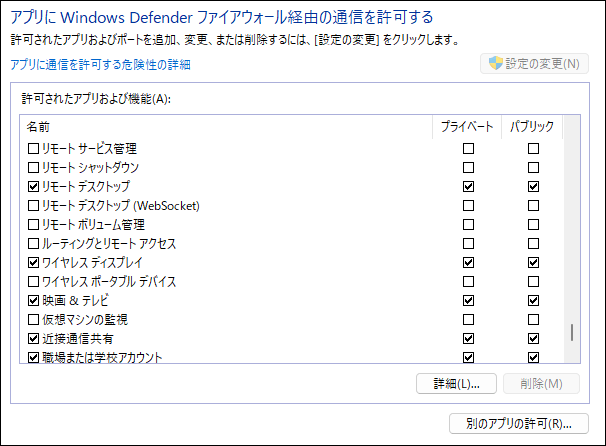606x446 pixels.
Task: Click the 削除(M) button
Action: (541, 383)
